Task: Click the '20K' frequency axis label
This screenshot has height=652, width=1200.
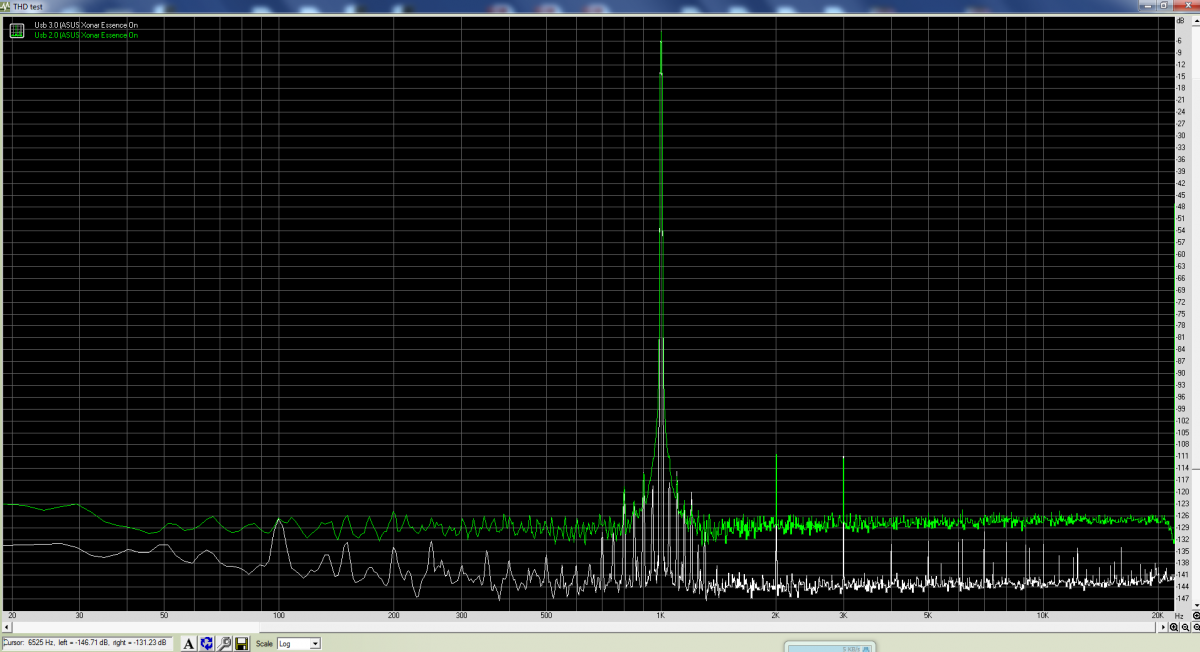Action: (x=1157, y=615)
